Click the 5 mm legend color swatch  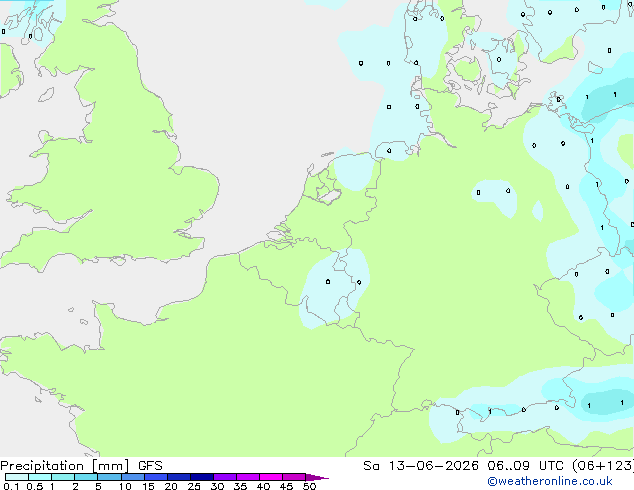point(110,477)
